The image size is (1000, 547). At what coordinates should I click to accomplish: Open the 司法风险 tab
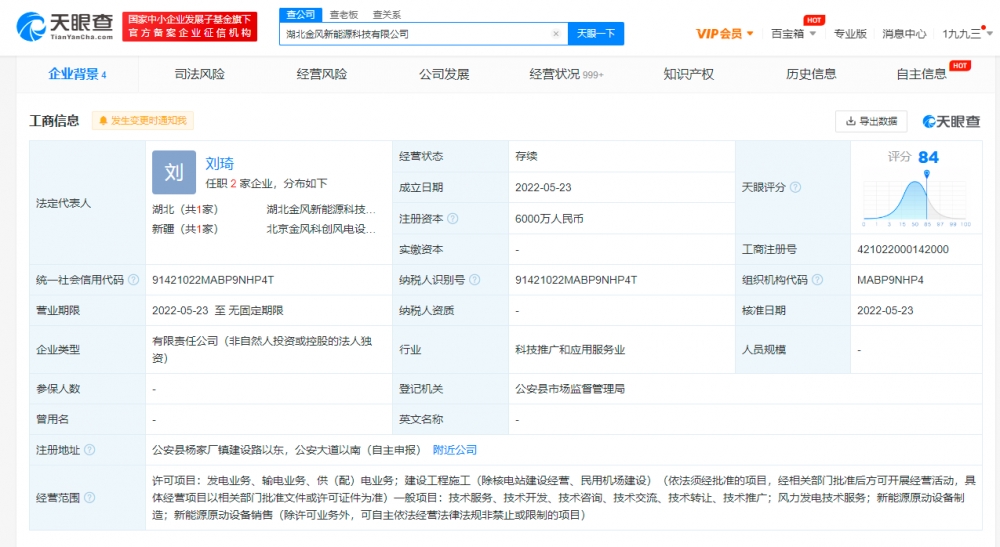tap(200, 75)
